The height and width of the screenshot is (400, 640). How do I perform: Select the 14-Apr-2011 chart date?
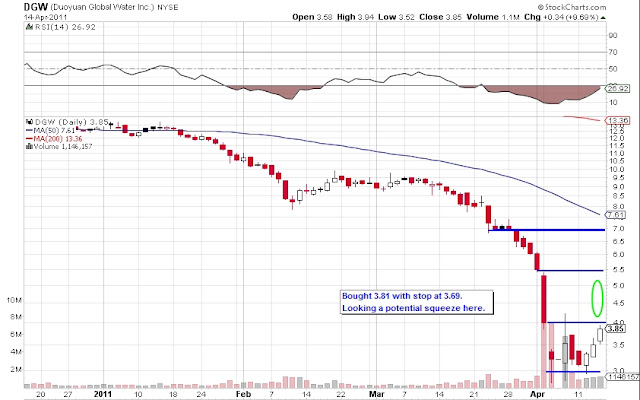[x=45, y=17]
